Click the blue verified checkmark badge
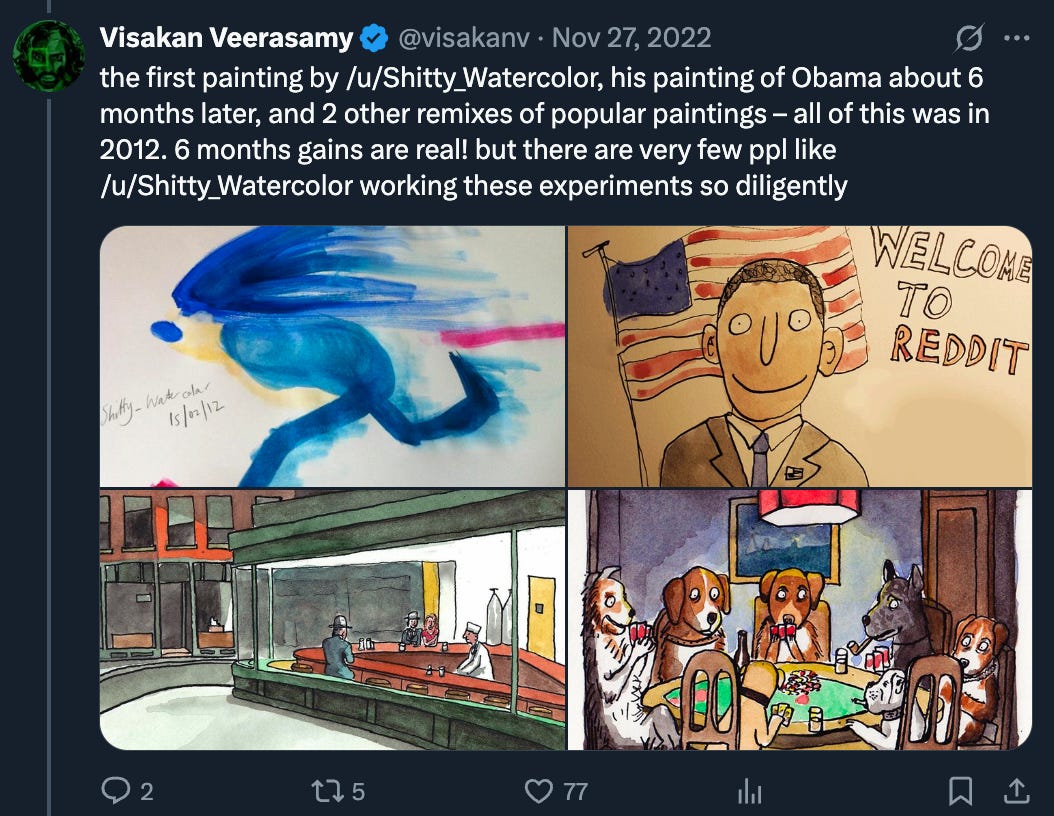This screenshot has width=1054, height=816. point(374,38)
